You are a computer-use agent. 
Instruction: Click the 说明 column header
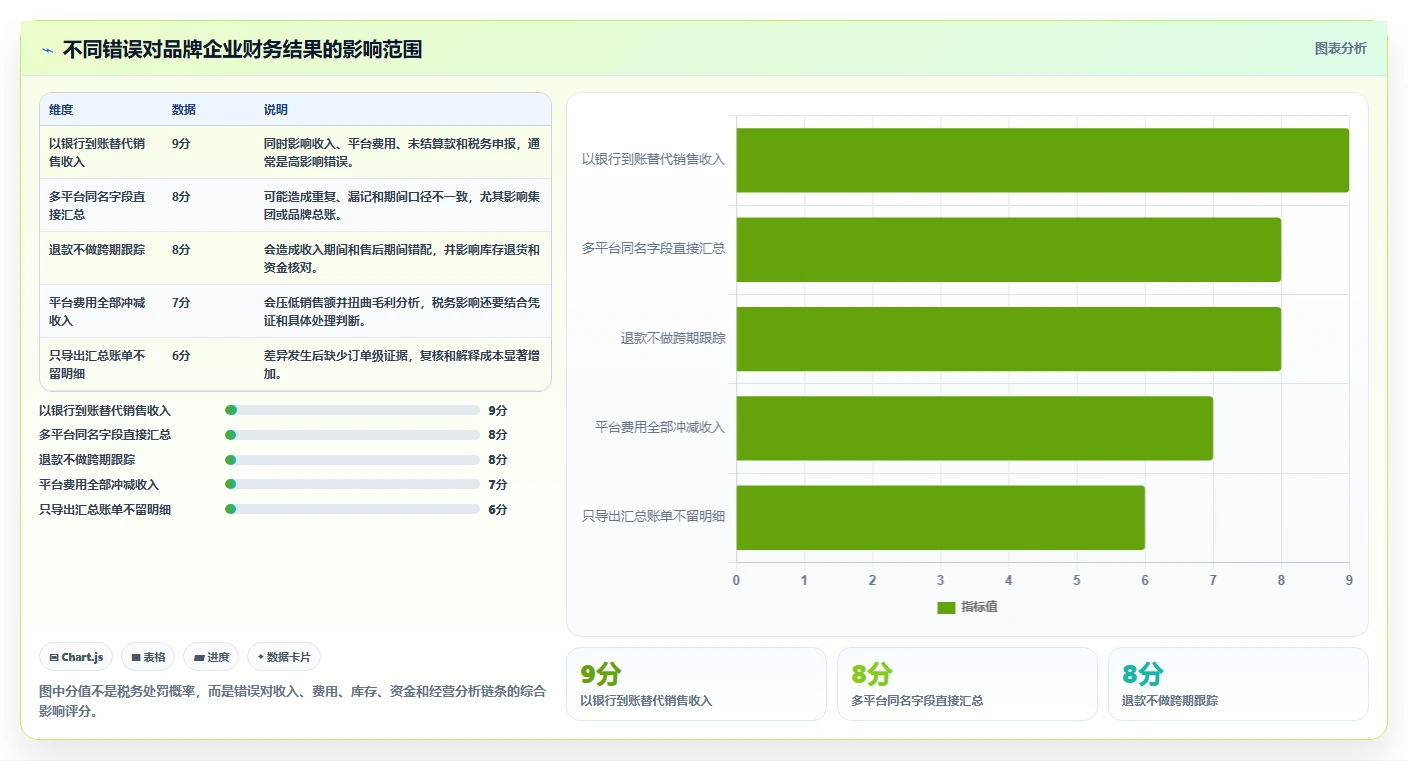click(276, 109)
